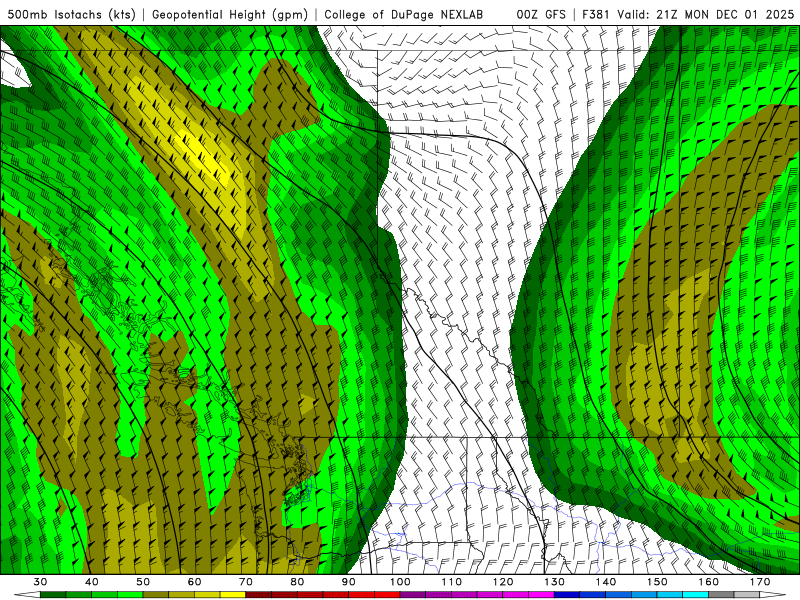The width and height of the screenshot is (800, 600).
Task: Click the '90' legend label
Action: 349,582
